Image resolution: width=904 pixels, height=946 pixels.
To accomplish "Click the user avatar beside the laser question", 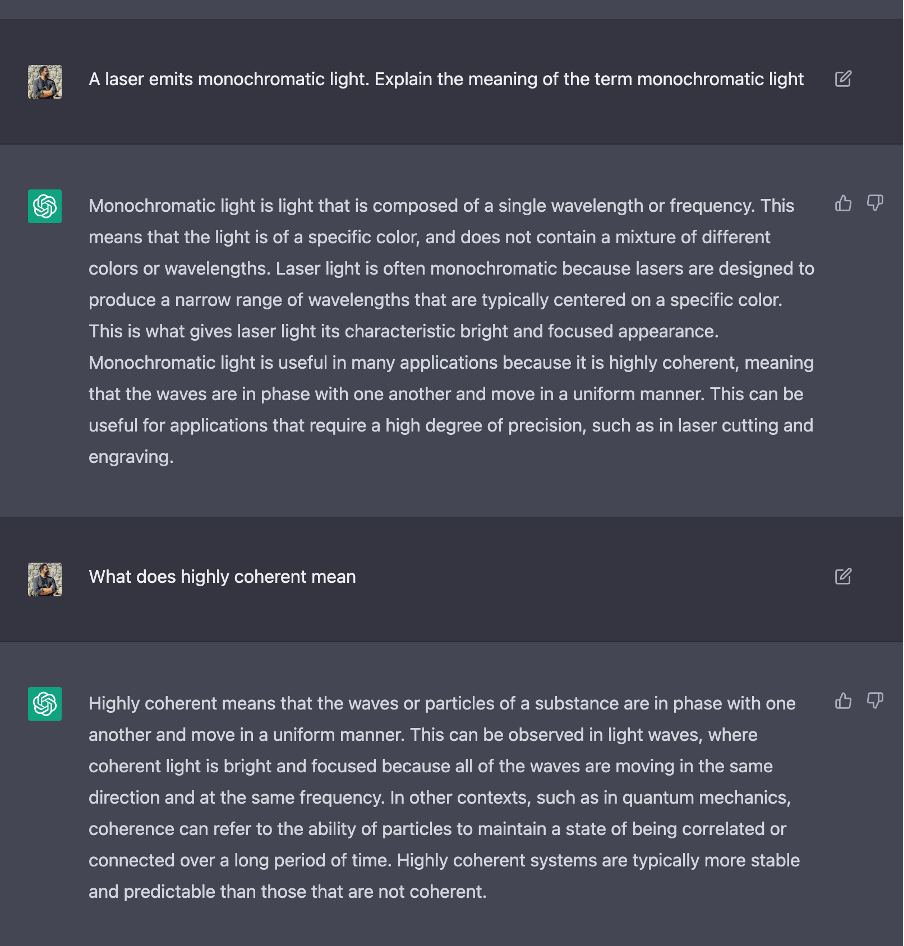I will tap(45, 82).
